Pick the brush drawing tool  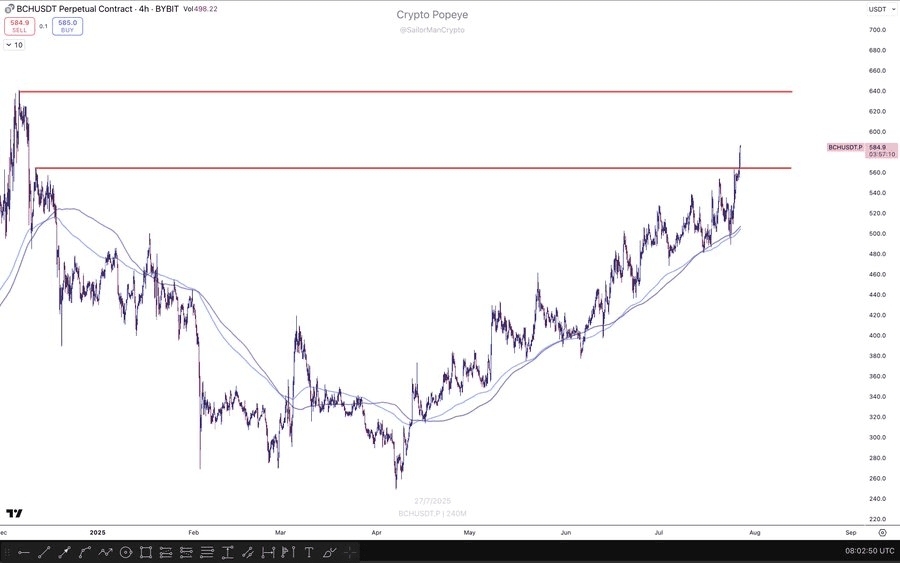(x=329, y=552)
